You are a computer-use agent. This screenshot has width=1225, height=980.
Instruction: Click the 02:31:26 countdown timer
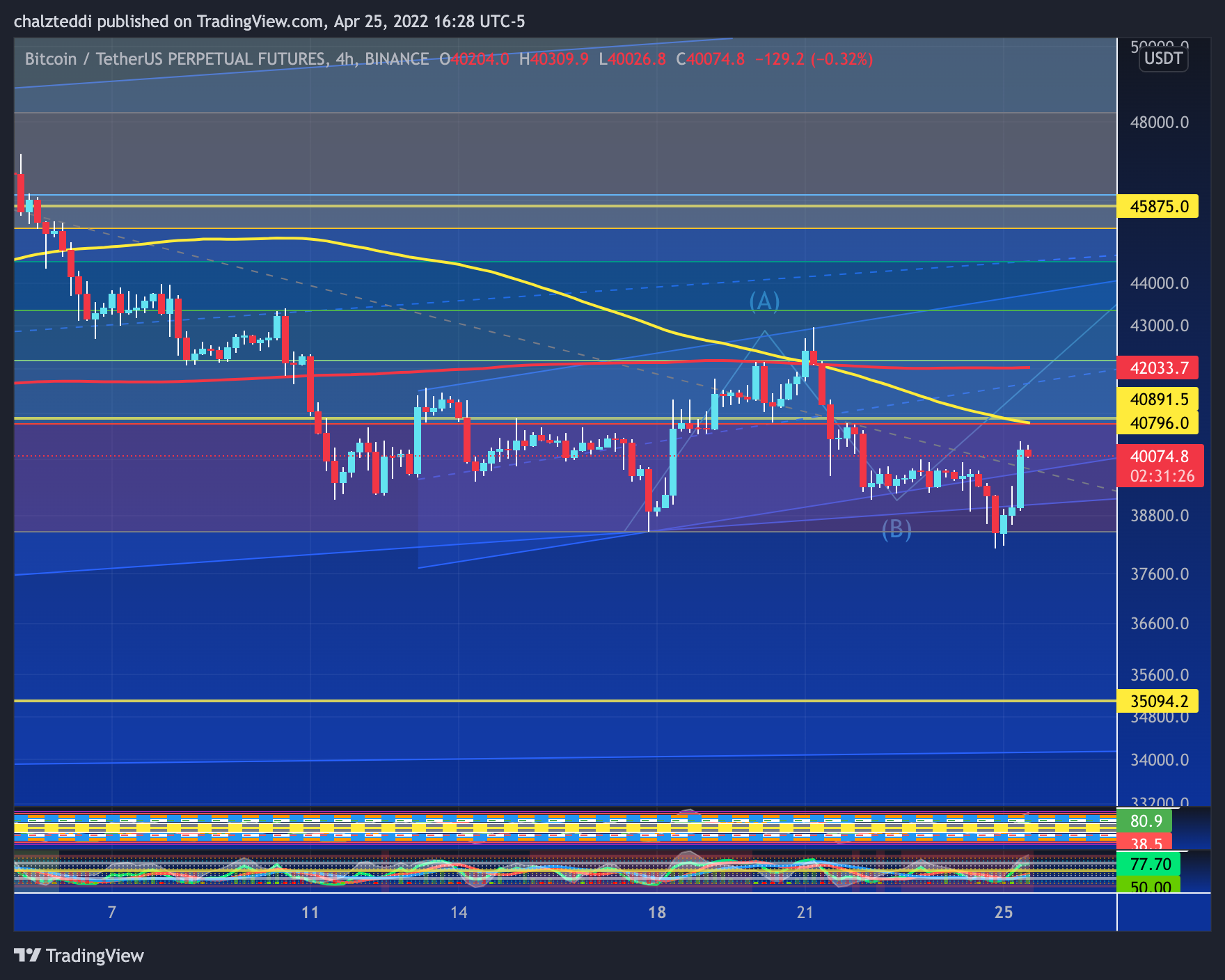(x=1162, y=476)
